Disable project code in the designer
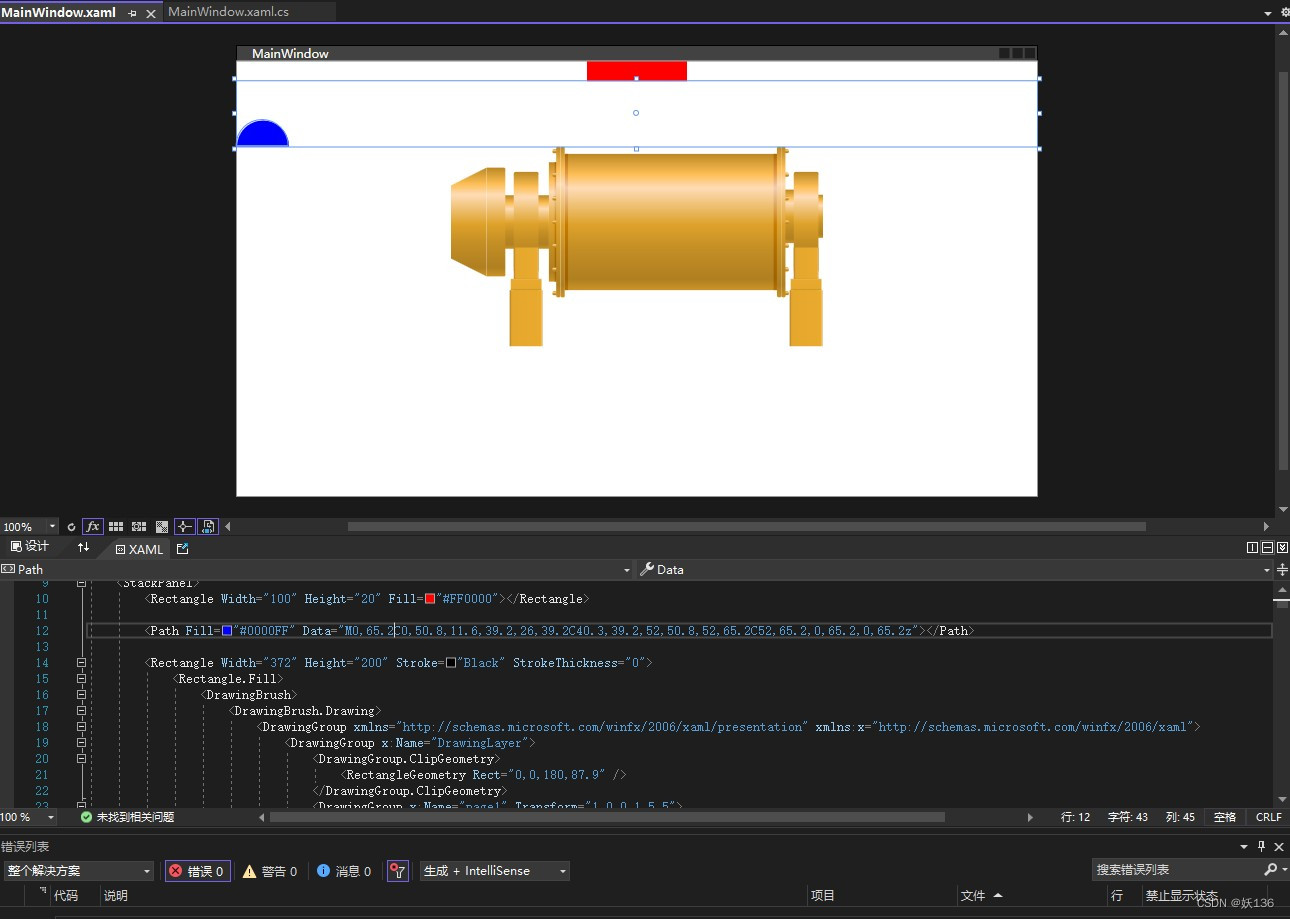Screen dimensions: 1290x919 (208, 527)
